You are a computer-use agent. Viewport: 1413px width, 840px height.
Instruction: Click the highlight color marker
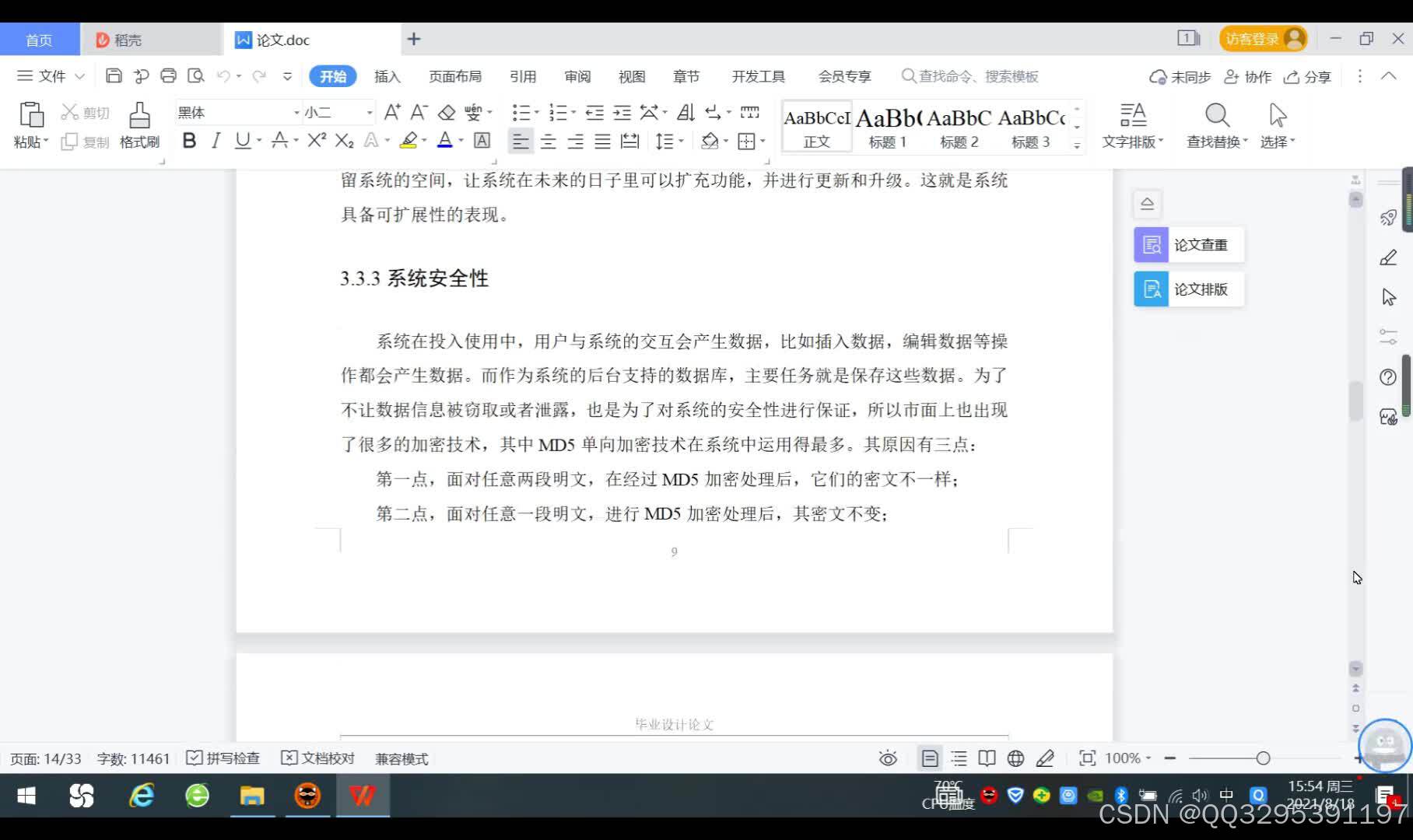click(x=408, y=141)
